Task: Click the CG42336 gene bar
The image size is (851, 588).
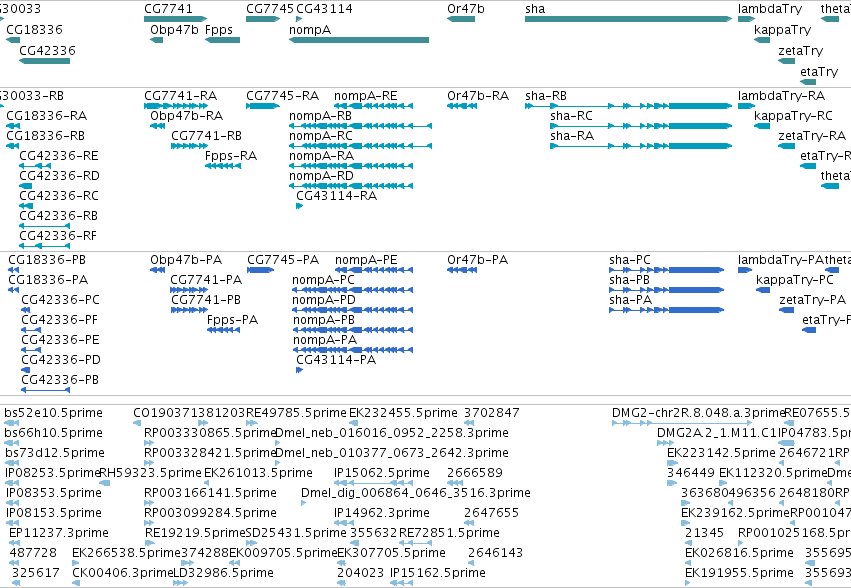Action: point(45,61)
